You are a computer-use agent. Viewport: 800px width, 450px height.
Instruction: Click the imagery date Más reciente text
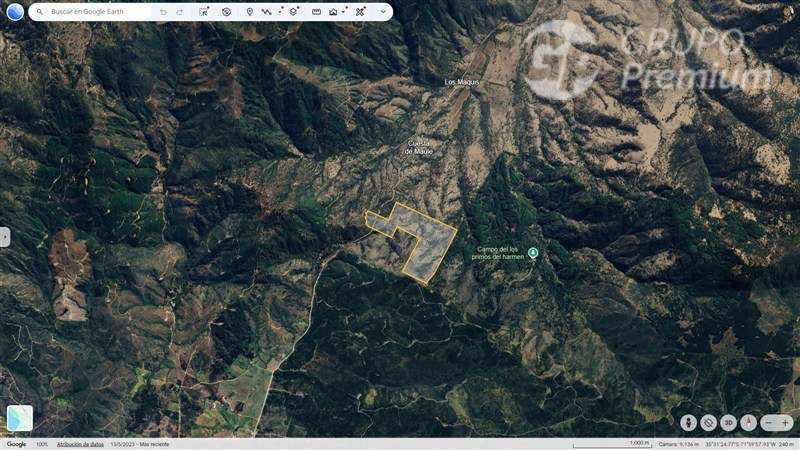140,444
